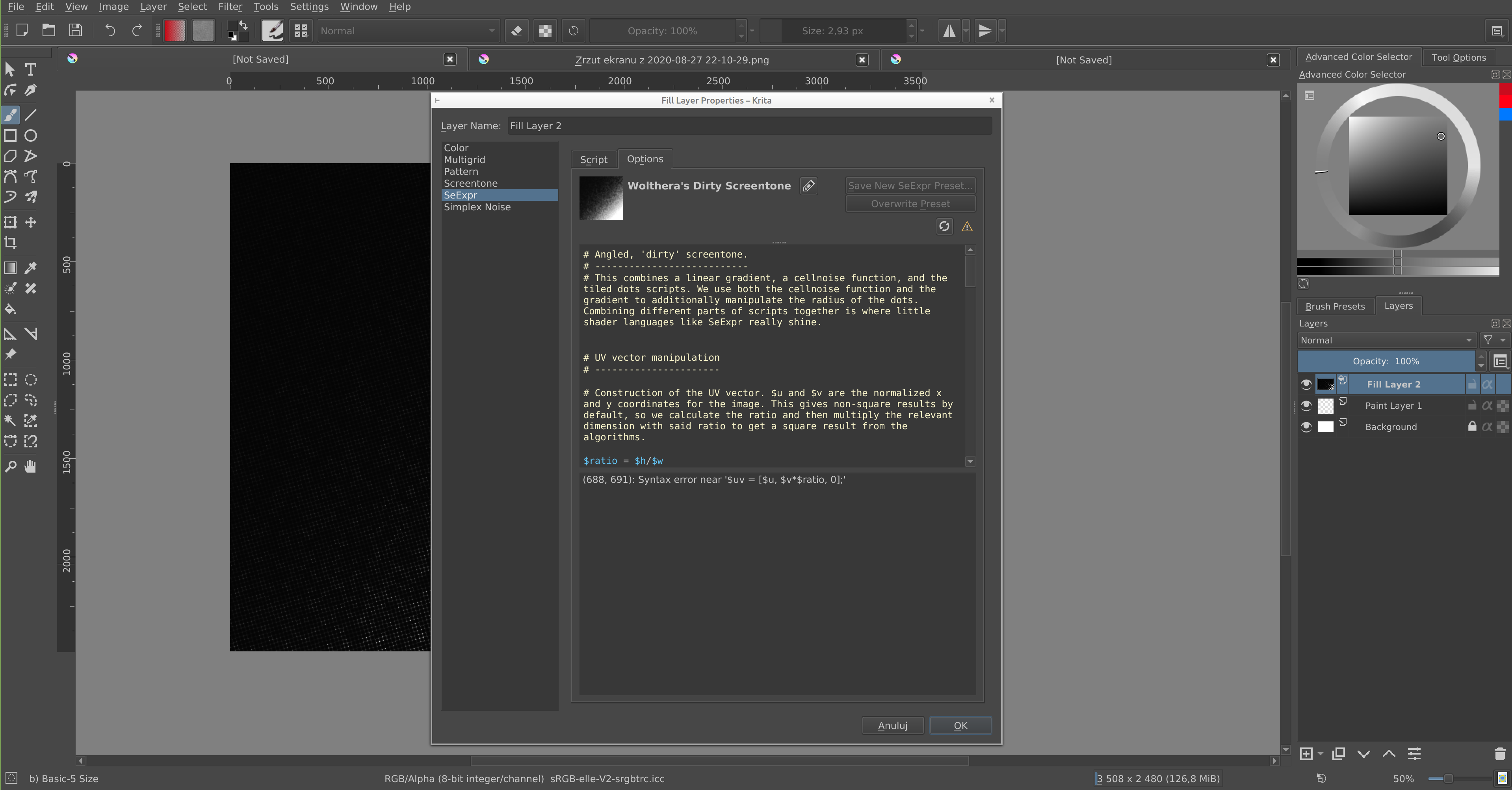The image size is (1512, 790).
Task: Click the delete layer trash icon
Action: tap(1499, 754)
